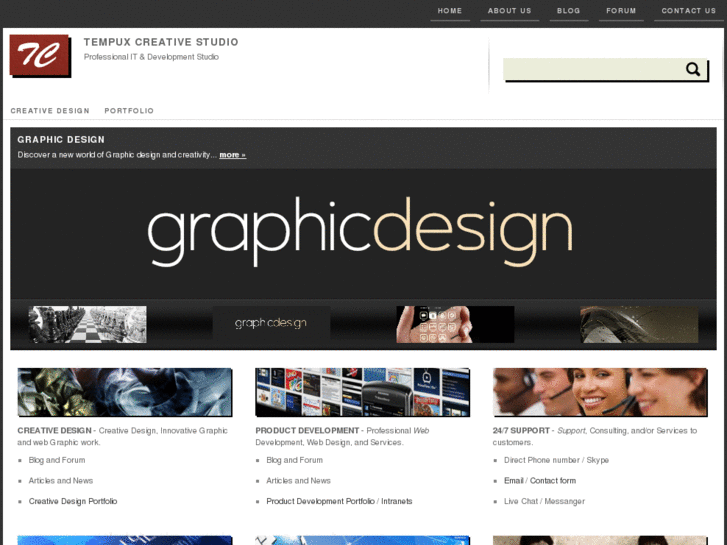Click 'Articles and News' under Creative Design
Image resolution: width=727 pixels, height=545 pixels.
click(61, 481)
